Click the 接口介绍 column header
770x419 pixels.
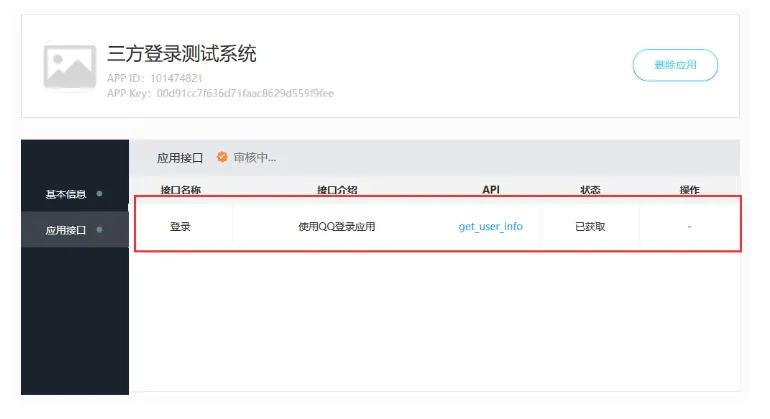pos(337,190)
